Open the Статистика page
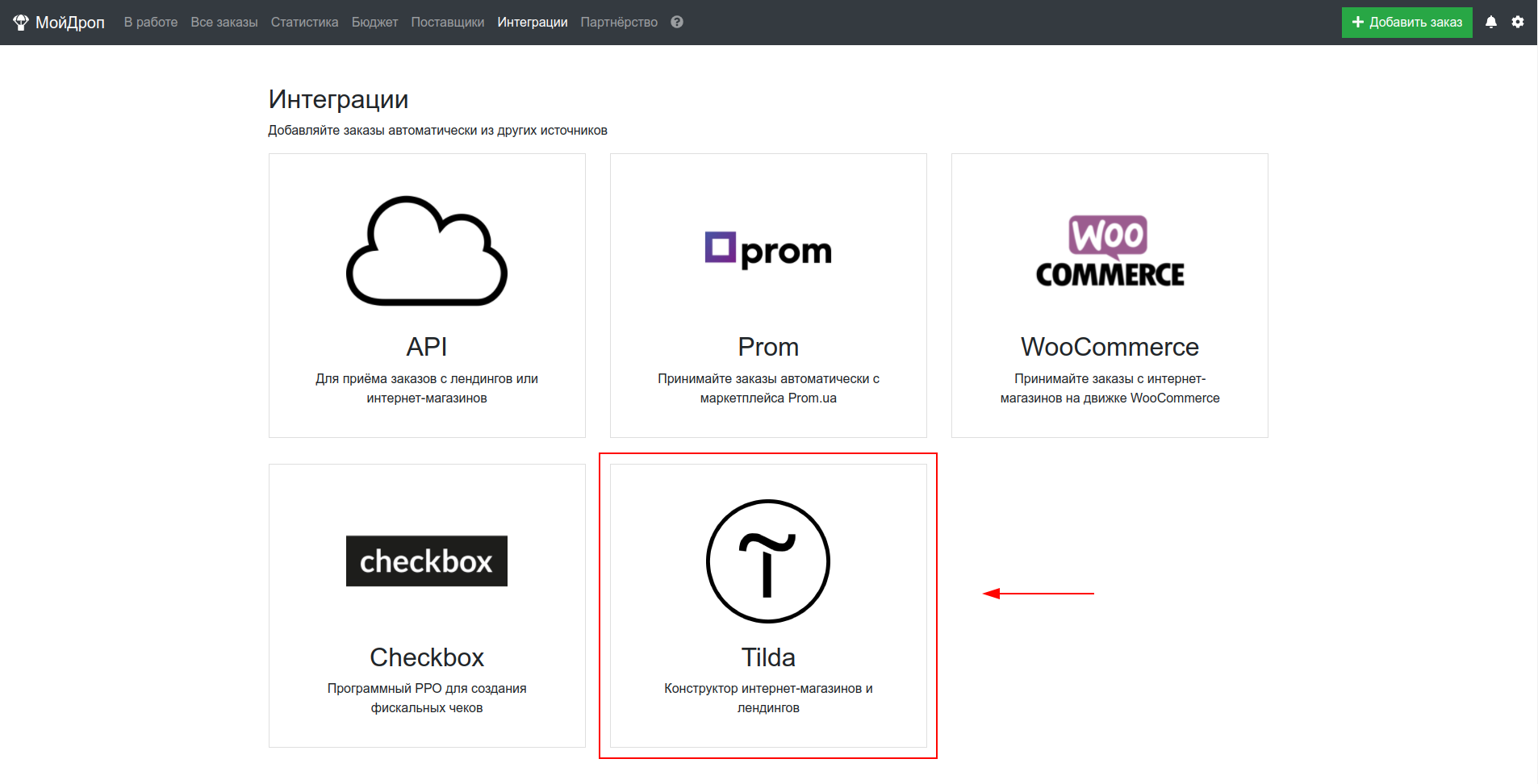 tap(304, 23)
